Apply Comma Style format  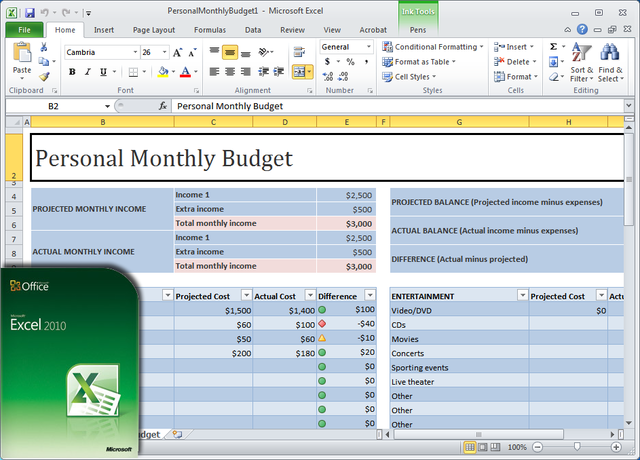click(x=367, y=62)
